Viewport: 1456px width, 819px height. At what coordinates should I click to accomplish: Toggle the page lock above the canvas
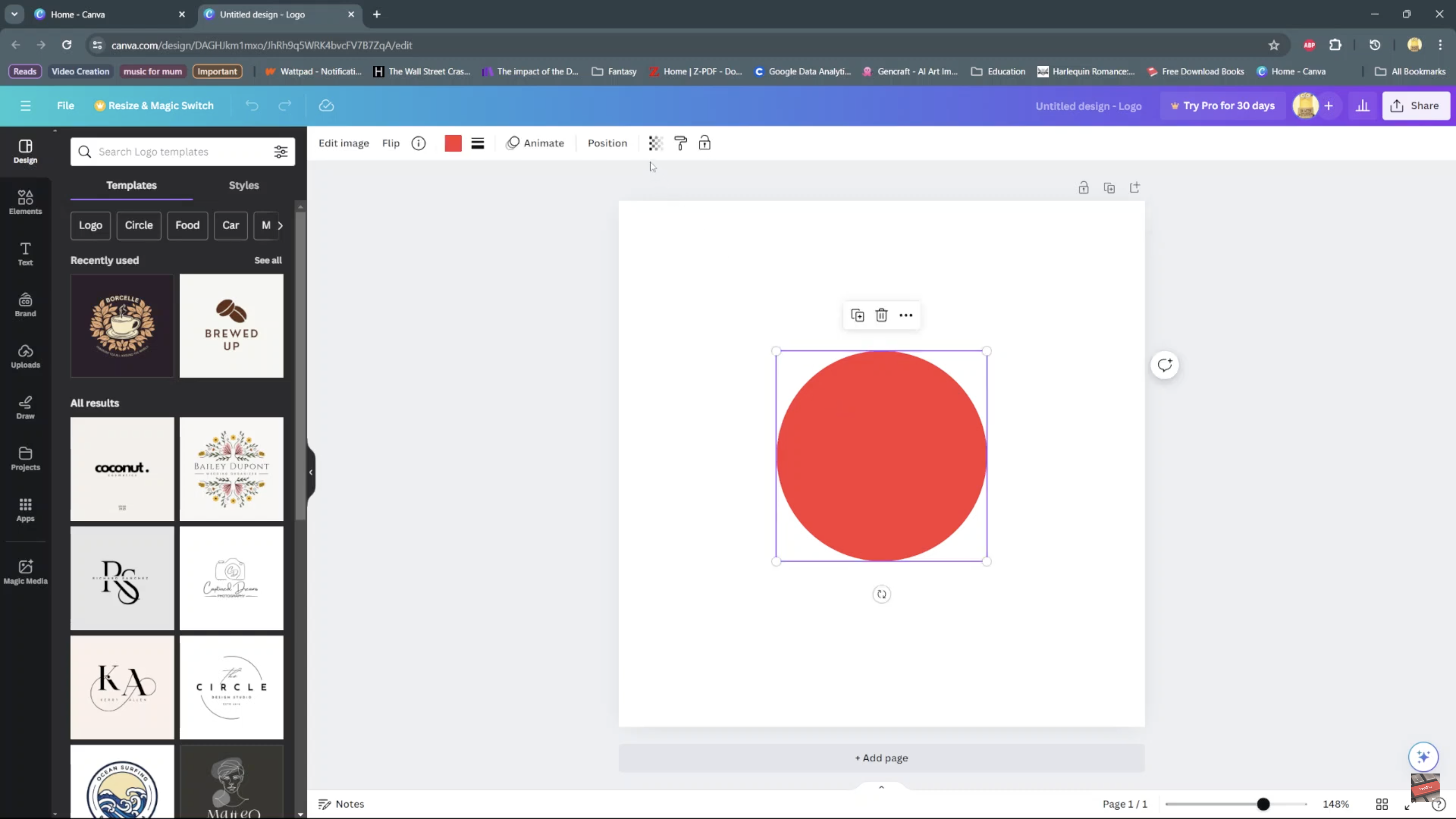pos(1083,188)
